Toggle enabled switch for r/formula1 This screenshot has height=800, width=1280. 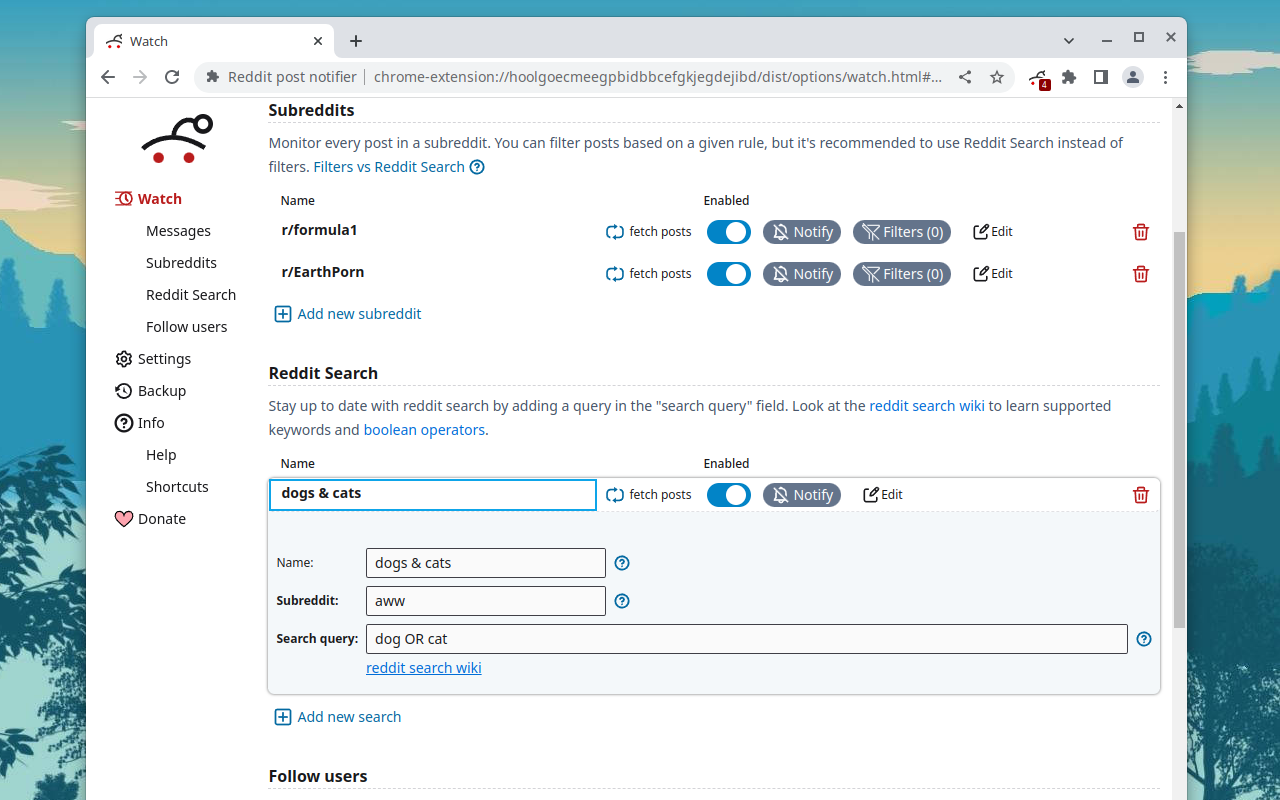(729, 232)
